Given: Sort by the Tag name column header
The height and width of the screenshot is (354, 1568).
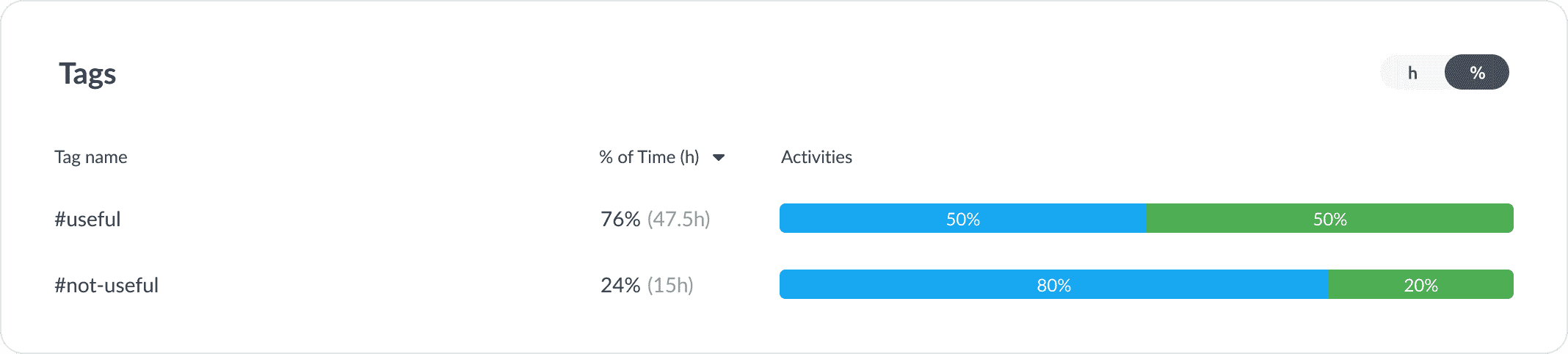Looking at the screenshot, I should pos(91,157).
